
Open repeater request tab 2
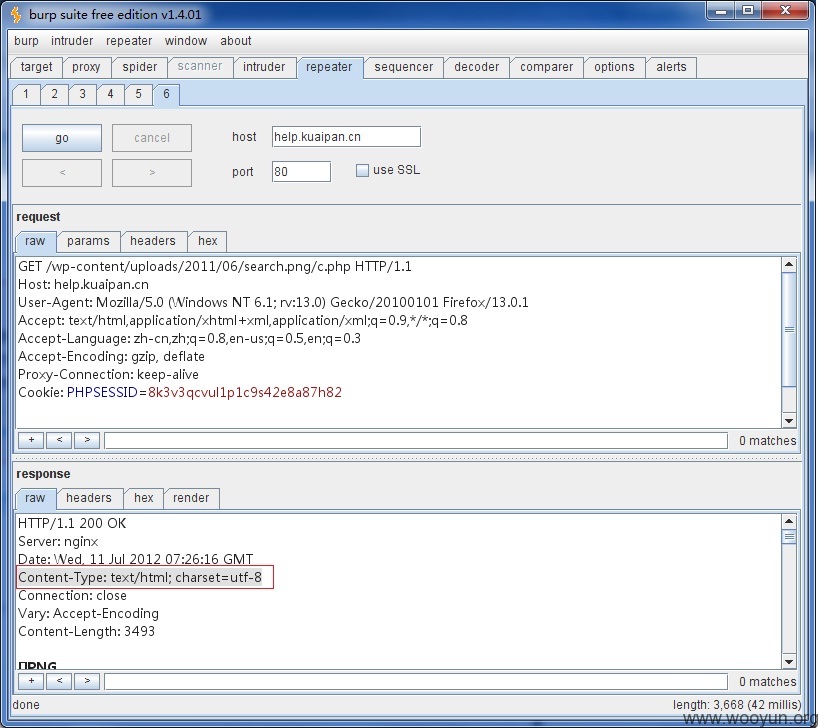point(54,95)
